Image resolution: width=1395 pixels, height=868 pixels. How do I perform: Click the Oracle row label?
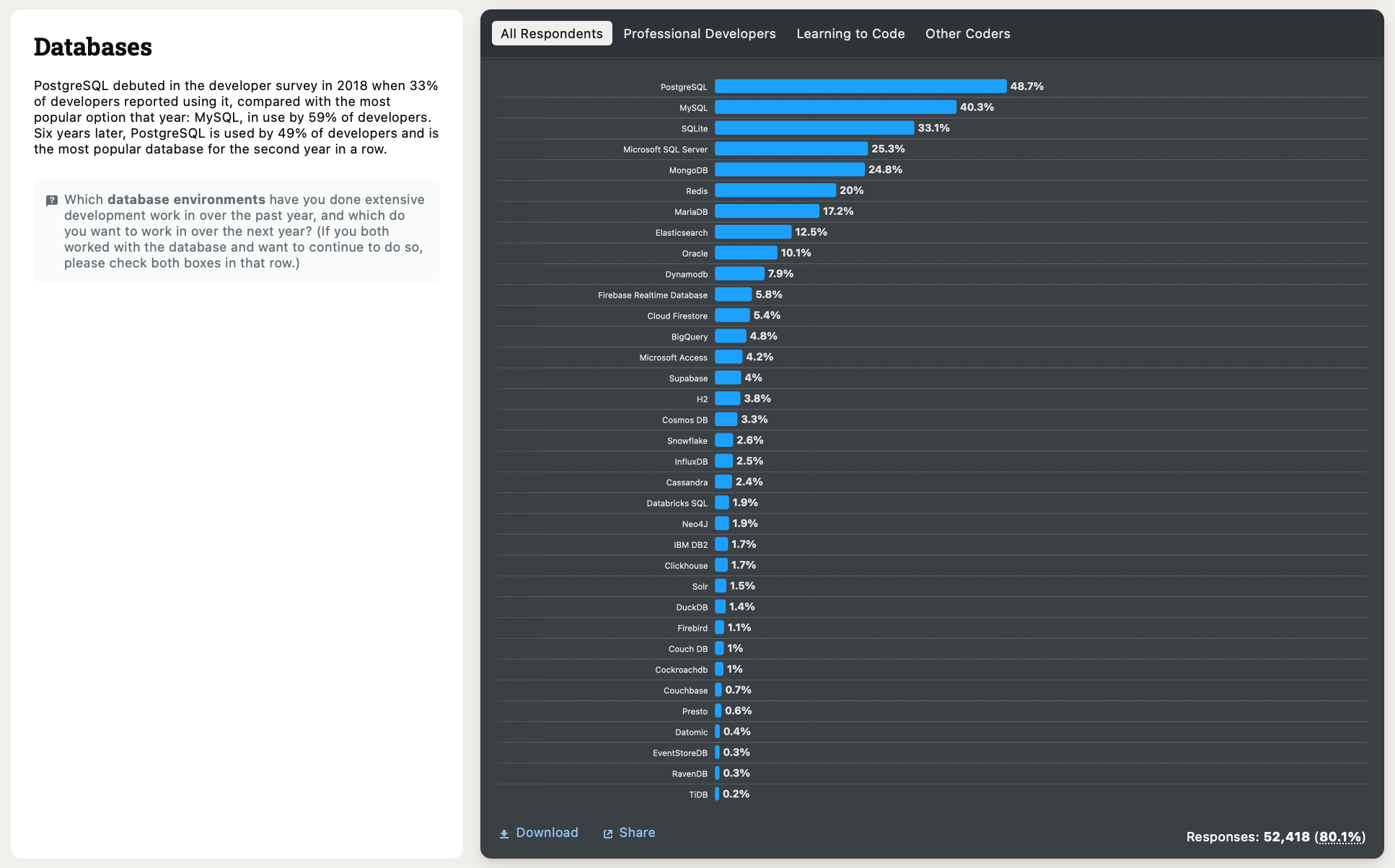coord(695,253)
